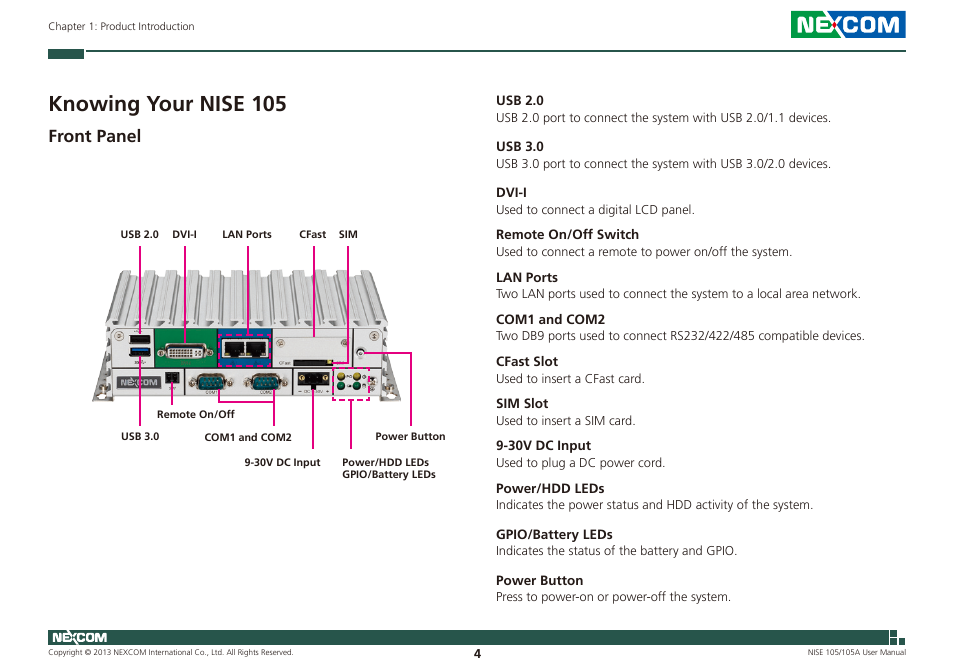Click the sentence about local area network
This screenshot has width=954, height=672.
[678, 294]
